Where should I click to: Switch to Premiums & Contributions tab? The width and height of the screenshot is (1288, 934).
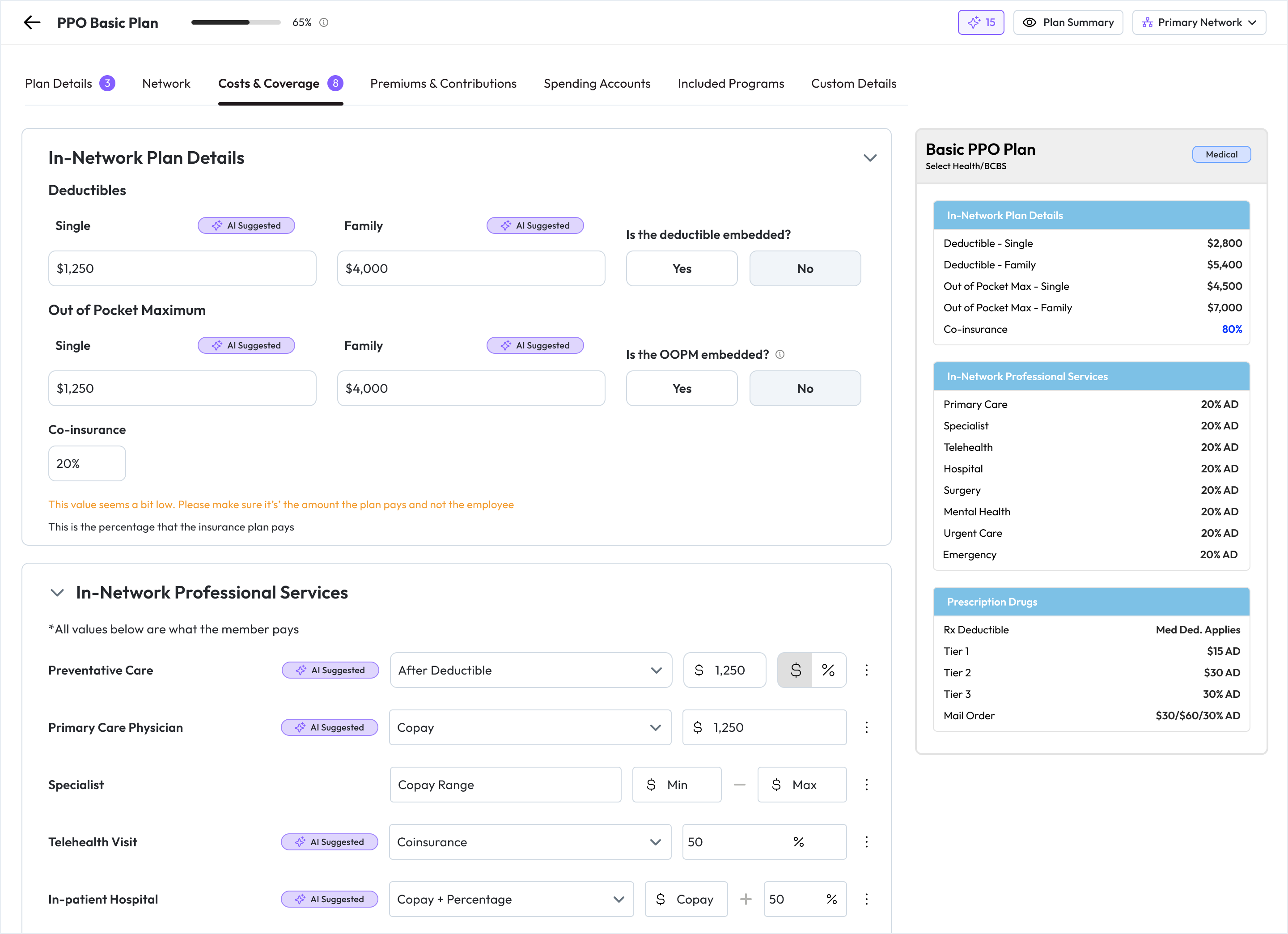click(443, 84)
